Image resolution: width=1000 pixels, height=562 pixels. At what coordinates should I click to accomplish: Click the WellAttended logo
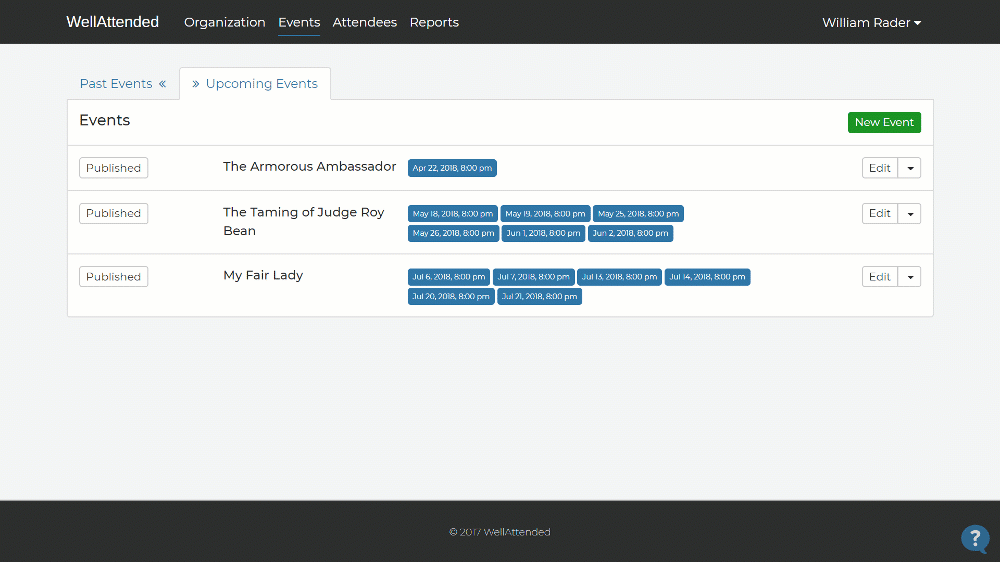[x=112, y=22]
